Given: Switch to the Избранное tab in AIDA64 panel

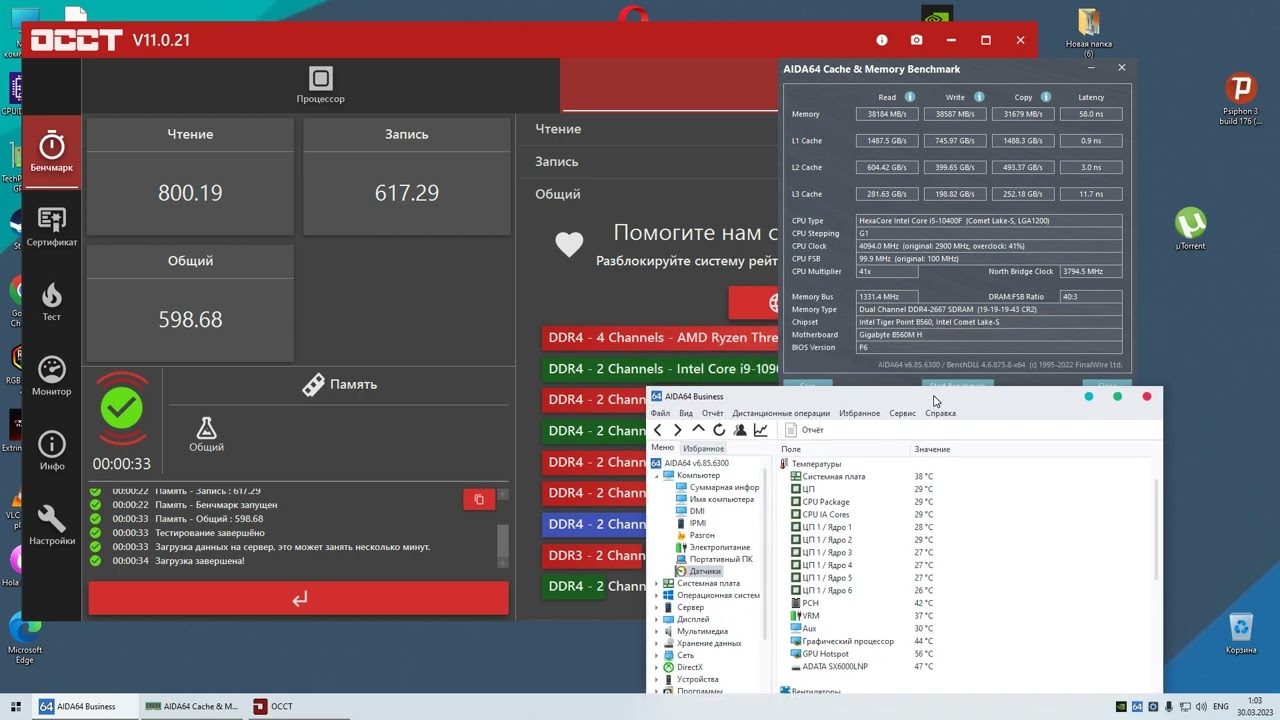Looking at the screenshot, I should click(703, 448).
